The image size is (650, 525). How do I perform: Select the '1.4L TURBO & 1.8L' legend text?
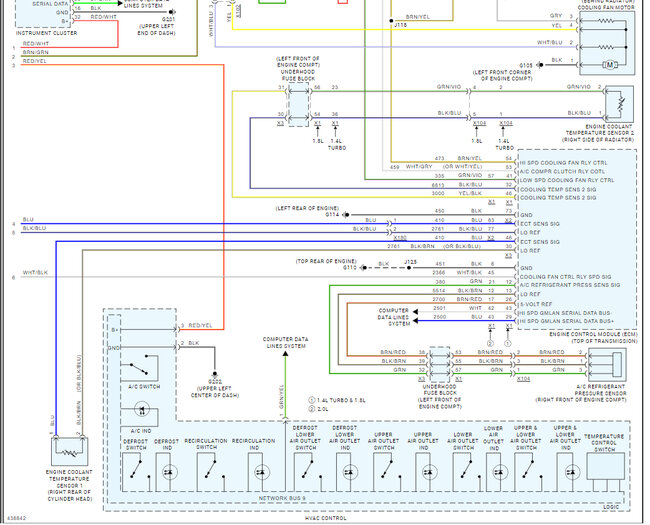point(341,400)
